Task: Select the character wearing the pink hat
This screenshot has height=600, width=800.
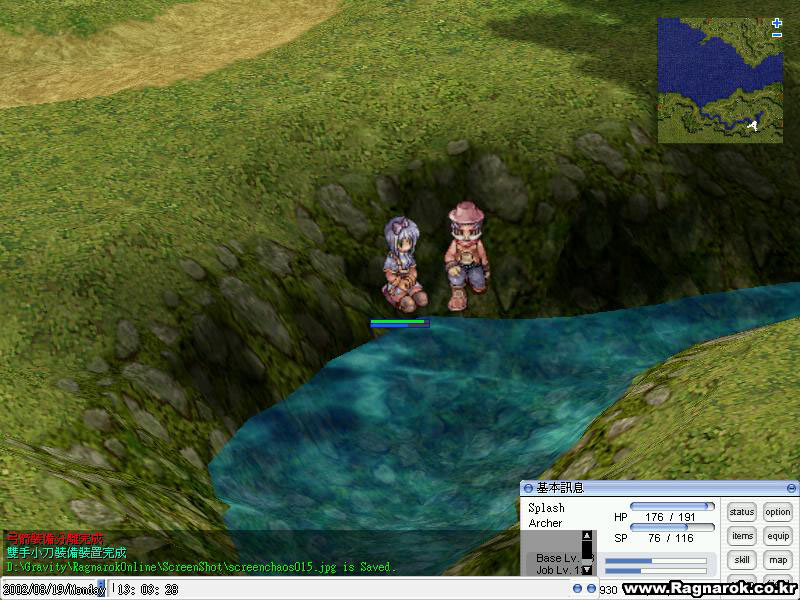Action: point(466,256)
